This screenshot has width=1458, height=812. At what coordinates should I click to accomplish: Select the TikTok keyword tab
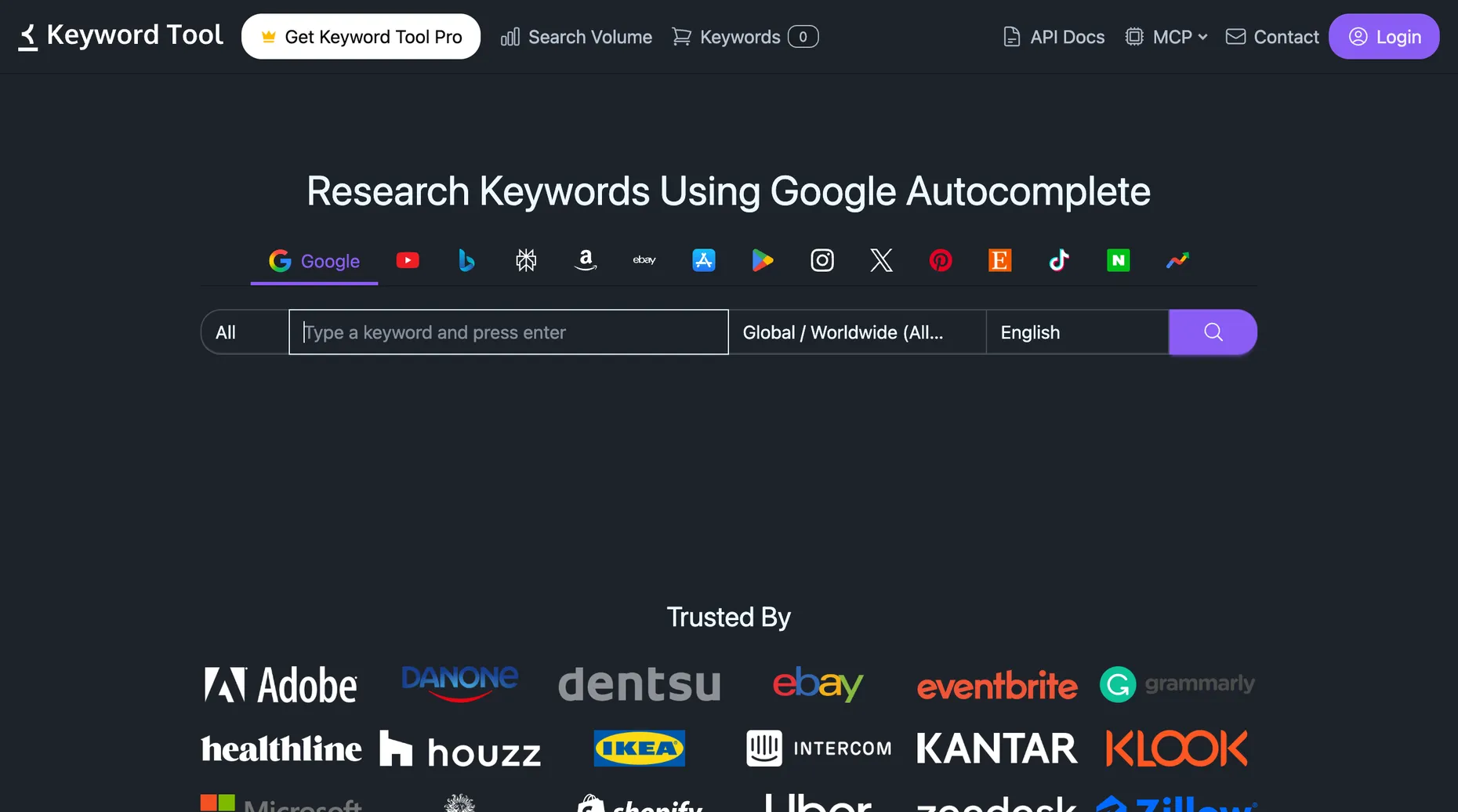point(1059,260)
